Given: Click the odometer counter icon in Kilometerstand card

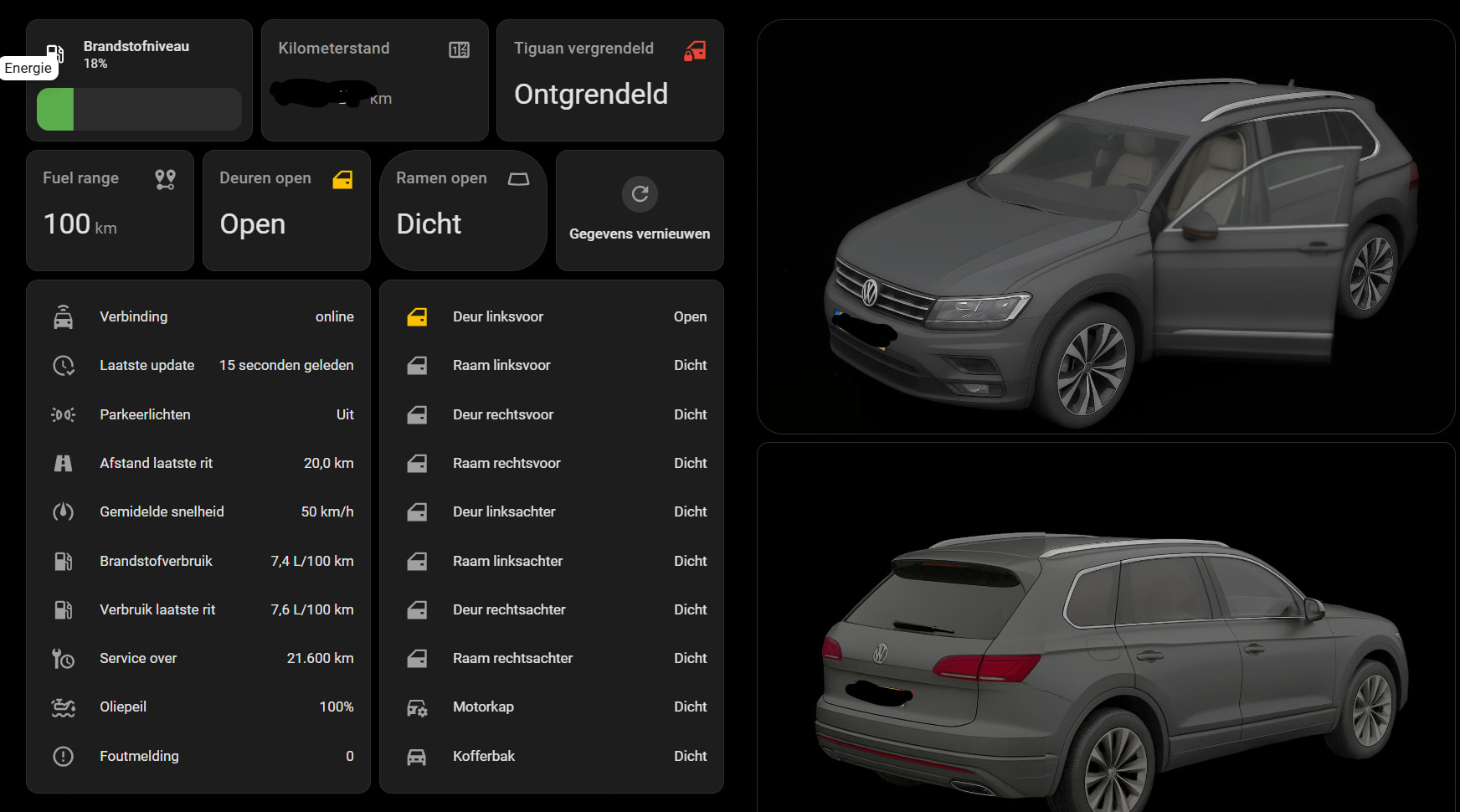Looking at the screenshot, I should pyautogui.click(x=460, y=49).
